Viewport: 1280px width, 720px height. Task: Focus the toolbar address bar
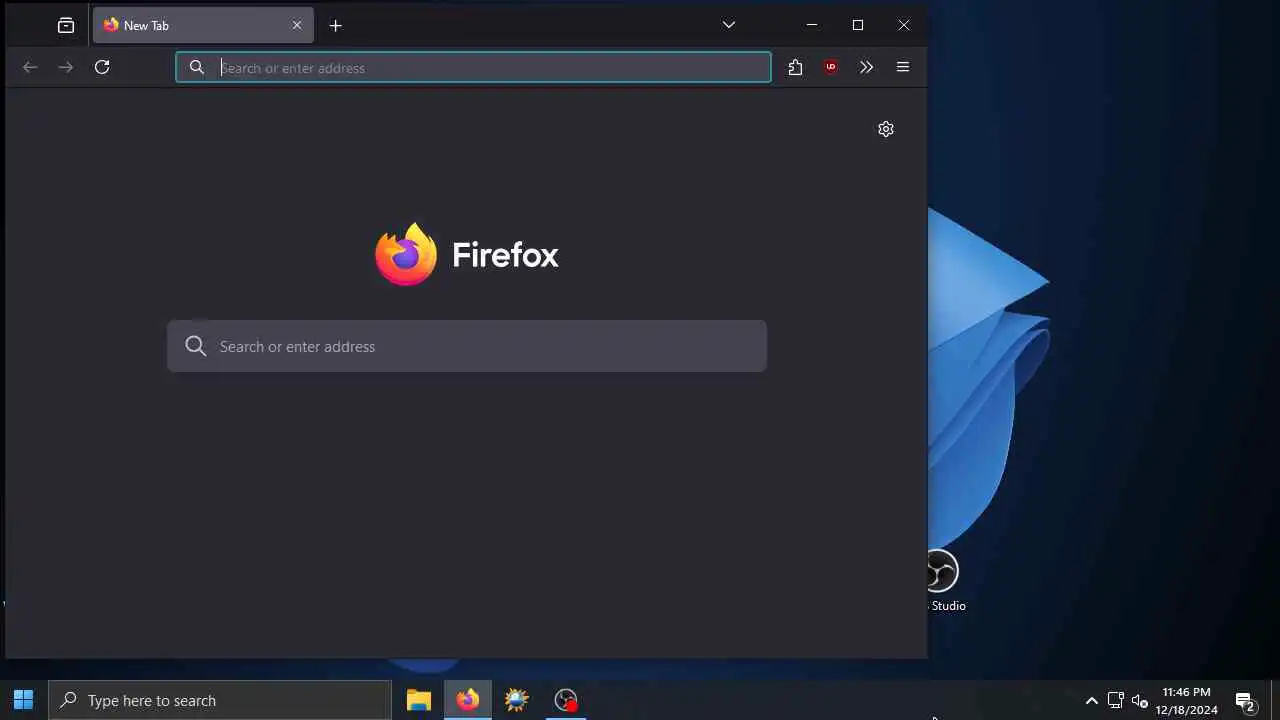473,67
